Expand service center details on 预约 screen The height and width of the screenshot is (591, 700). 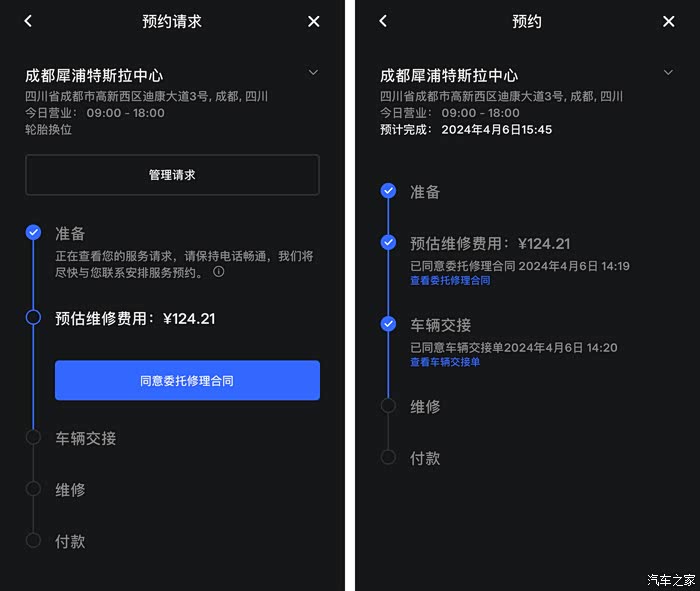click(668, 72)
